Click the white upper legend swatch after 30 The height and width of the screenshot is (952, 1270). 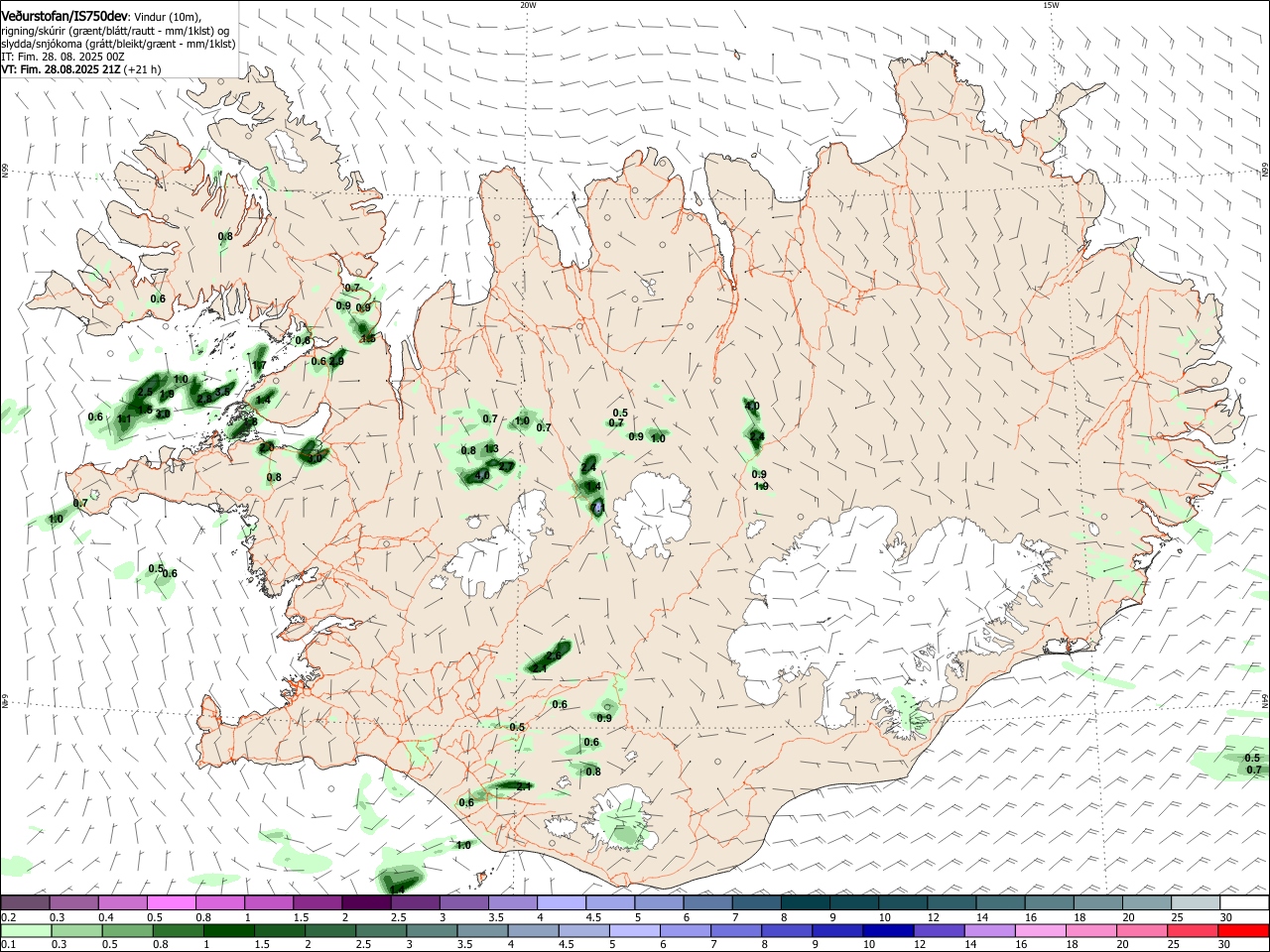pyautogui.click(x=1244, y=902)
